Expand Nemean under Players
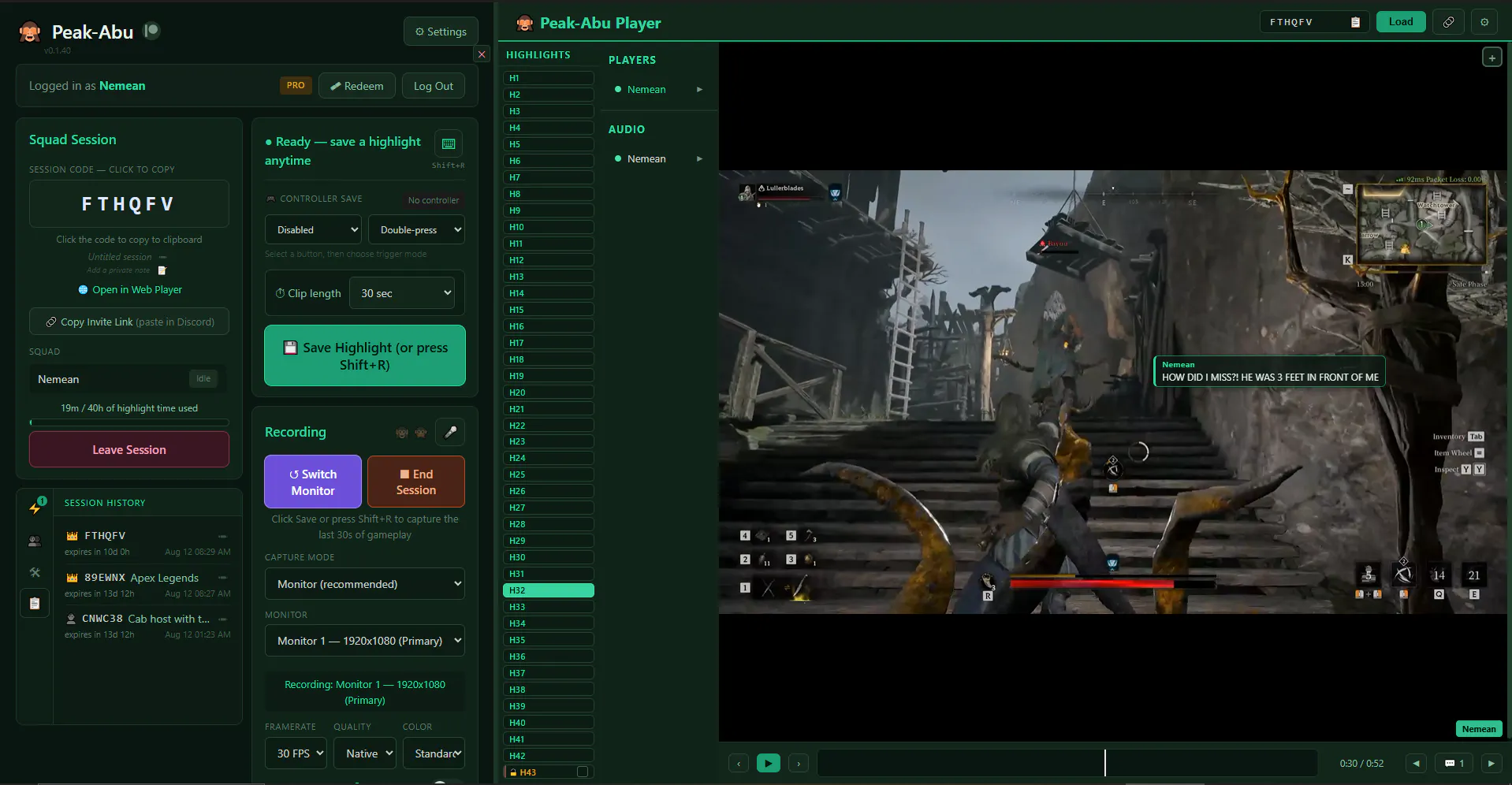 pyautogui.click(x=699, y=90)
